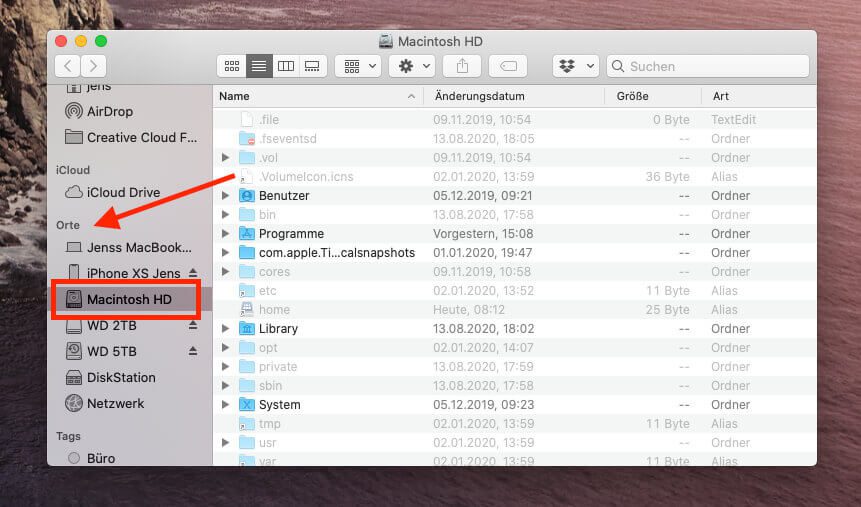Open DiskStation in the sidebar
The image size is (861, 507).
point(110,378)
